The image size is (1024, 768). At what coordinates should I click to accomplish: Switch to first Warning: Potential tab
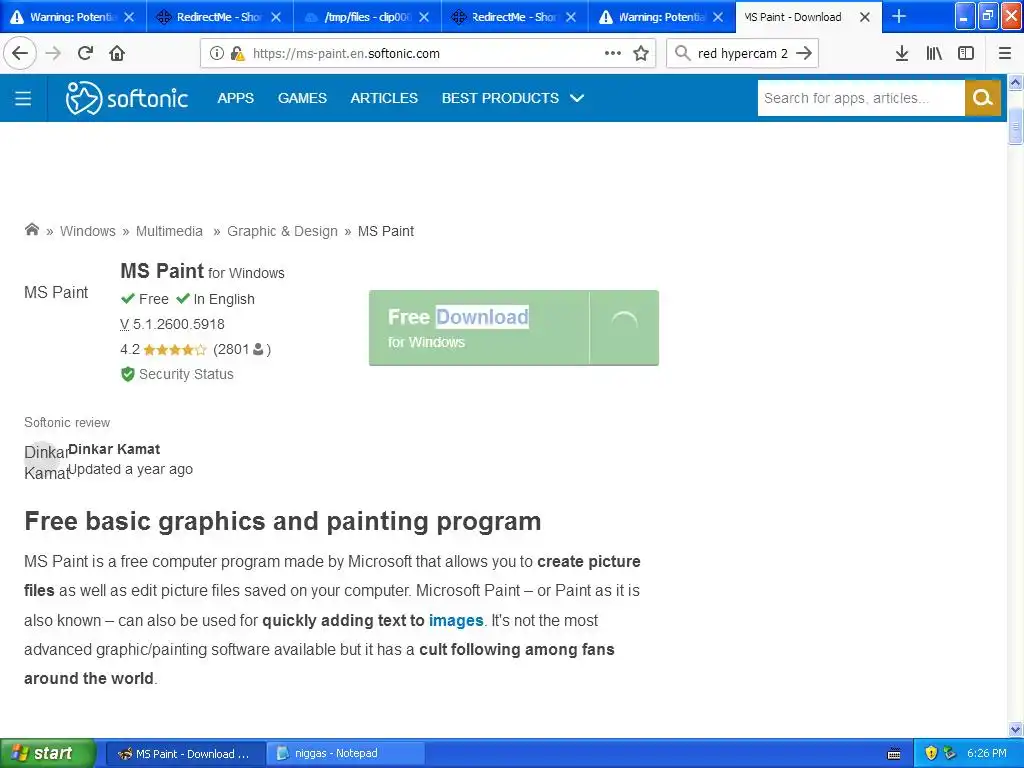click(74, 17)
